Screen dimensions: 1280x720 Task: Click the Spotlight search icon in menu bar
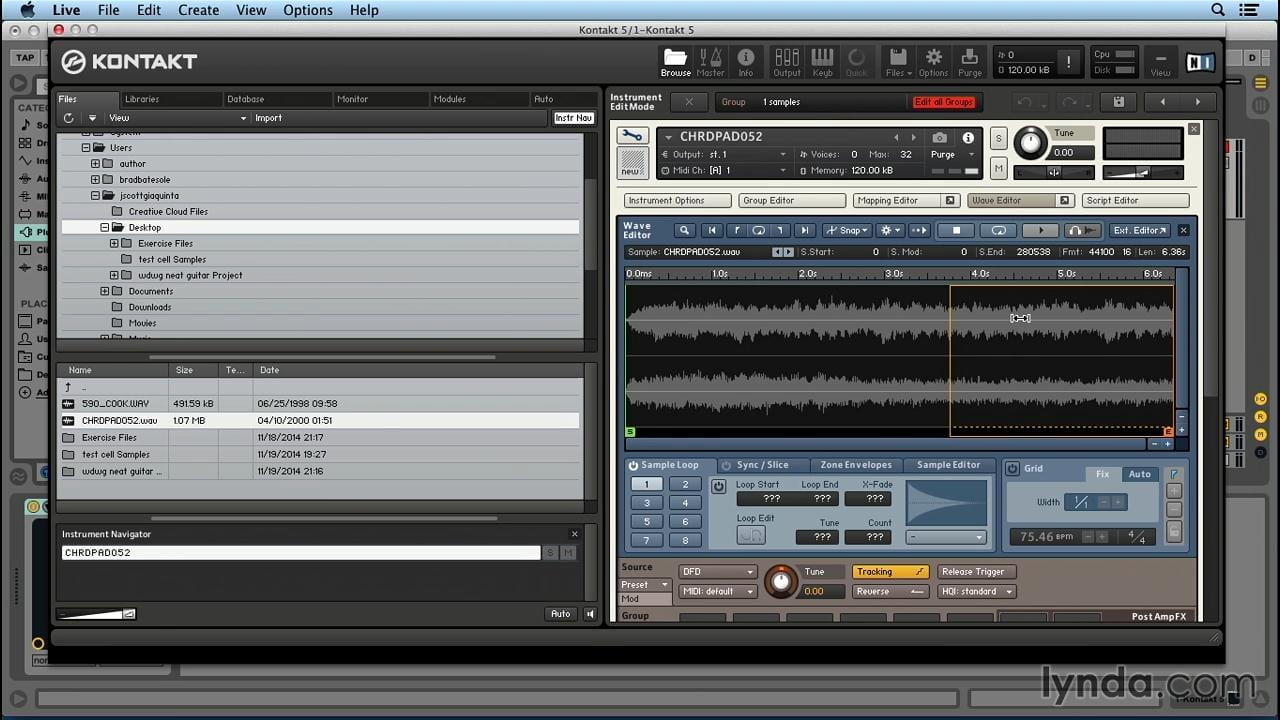(1218, 10)
